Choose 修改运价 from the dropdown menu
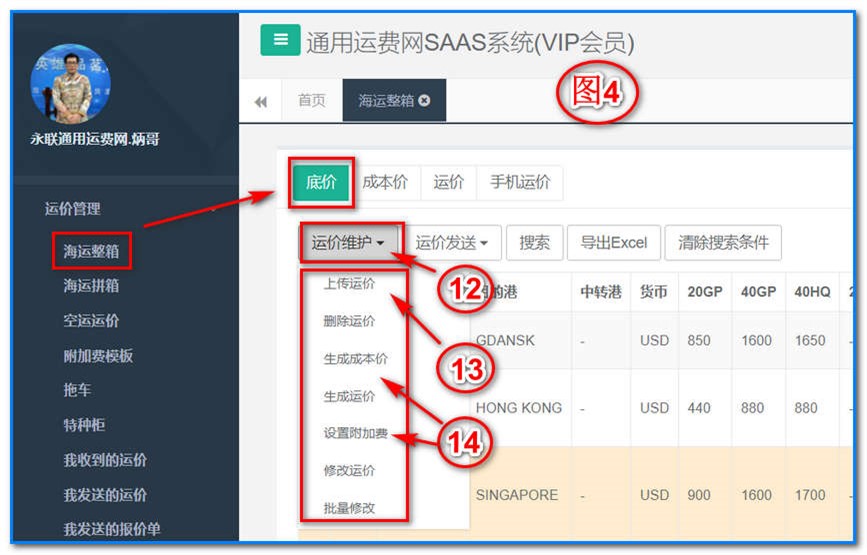This screenshot has height=555, width=867. tap(349, 470)
